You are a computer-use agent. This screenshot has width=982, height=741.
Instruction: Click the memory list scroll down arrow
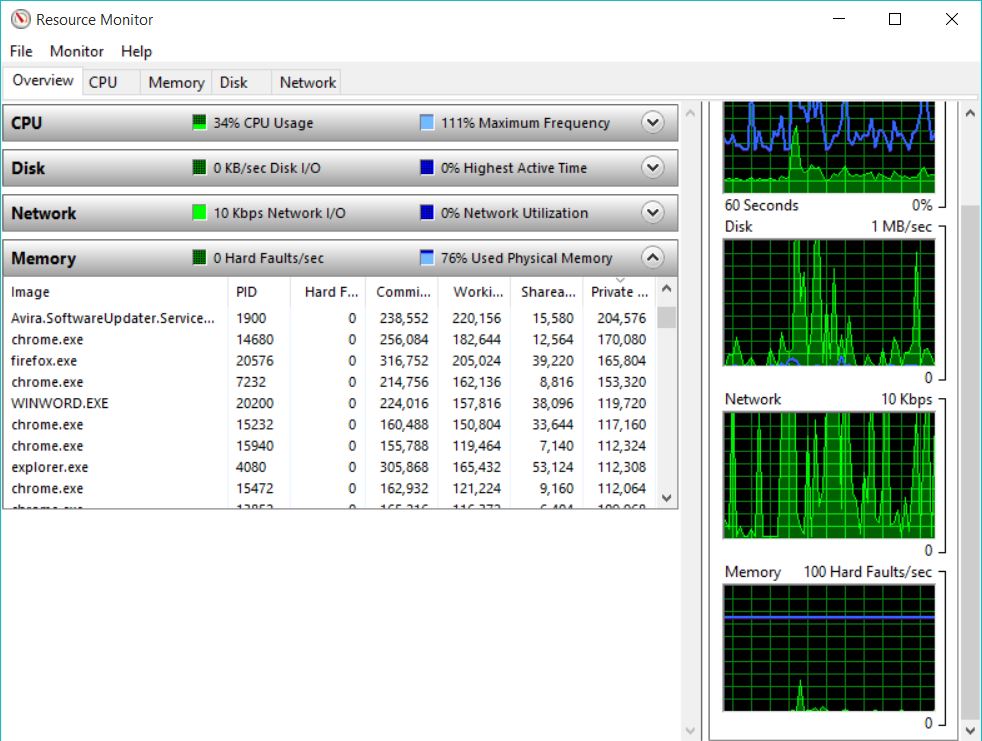(666, 498)
